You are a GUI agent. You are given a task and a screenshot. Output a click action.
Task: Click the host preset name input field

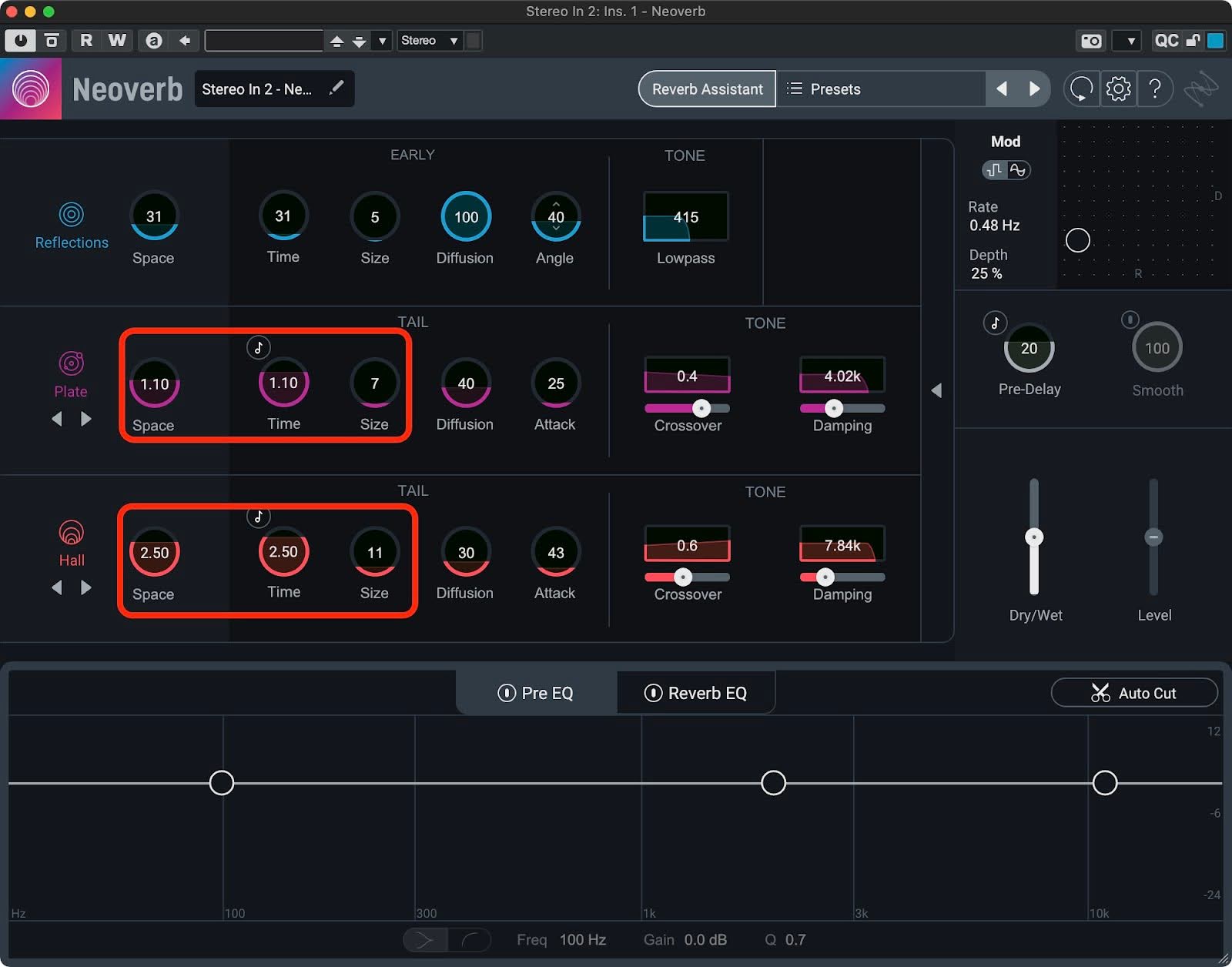pyautogui.click(x=263, y=41)
